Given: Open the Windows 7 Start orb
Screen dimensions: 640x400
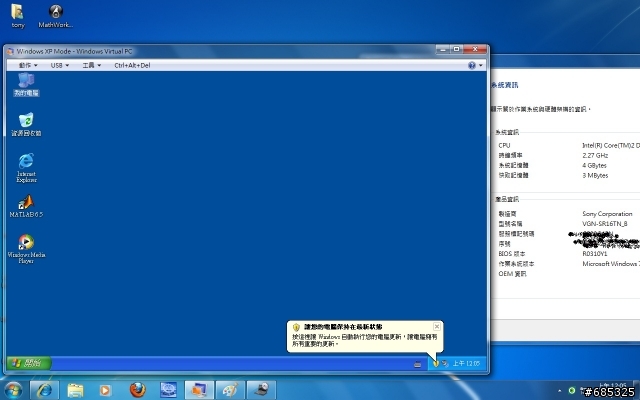Looking at the screenshot, I should coord(13,390).
